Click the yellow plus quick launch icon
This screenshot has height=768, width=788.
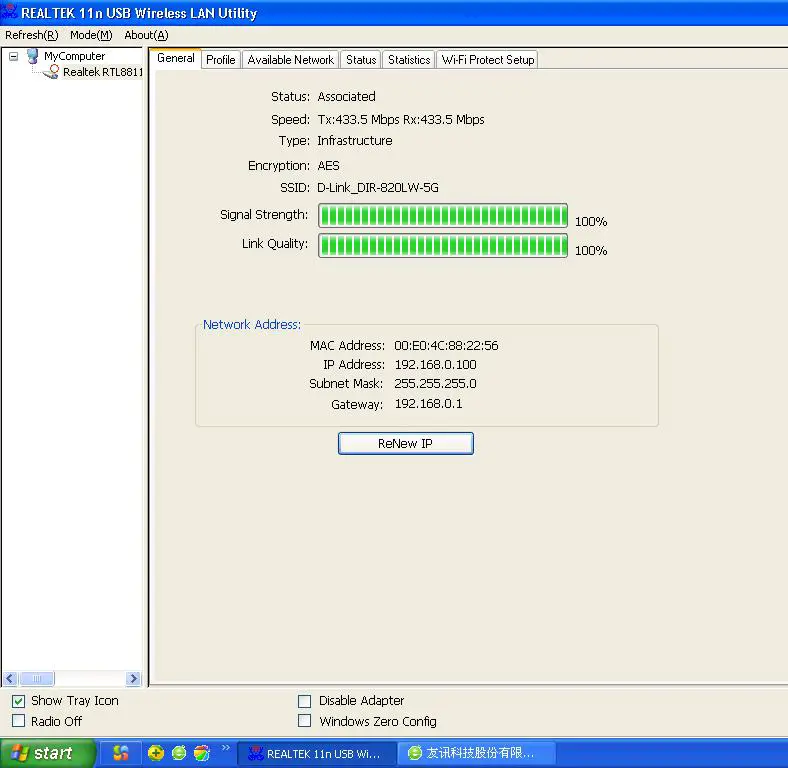156,752
